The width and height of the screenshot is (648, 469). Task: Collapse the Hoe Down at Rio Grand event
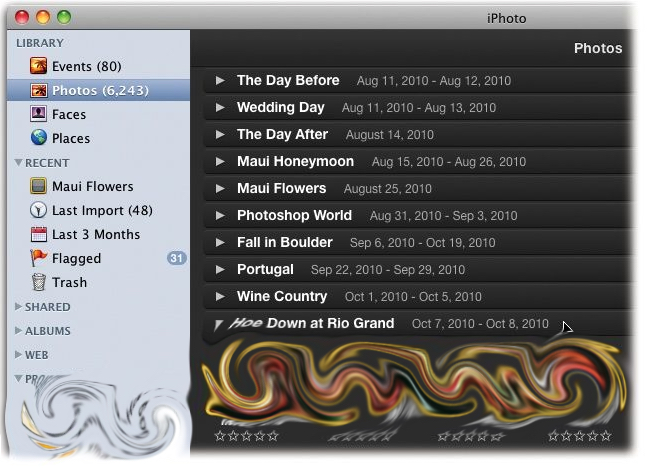point(219,325)
